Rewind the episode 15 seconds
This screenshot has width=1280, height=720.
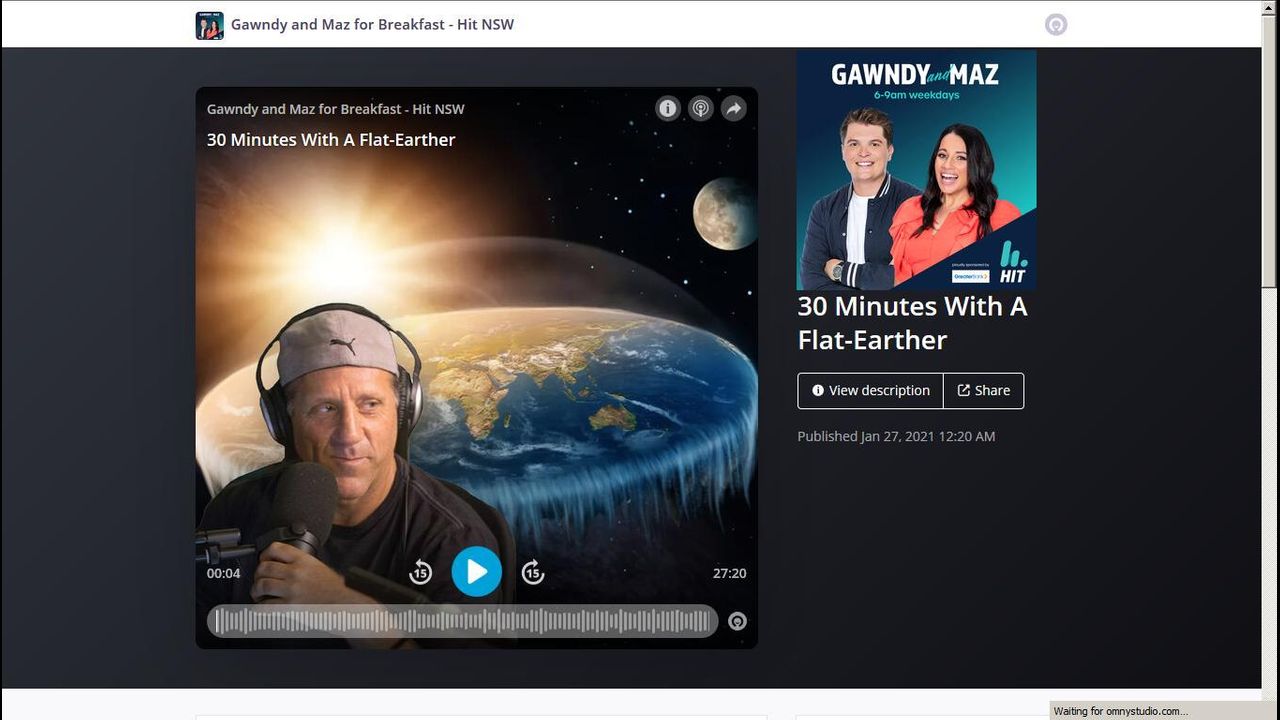[x=420, y=572]
